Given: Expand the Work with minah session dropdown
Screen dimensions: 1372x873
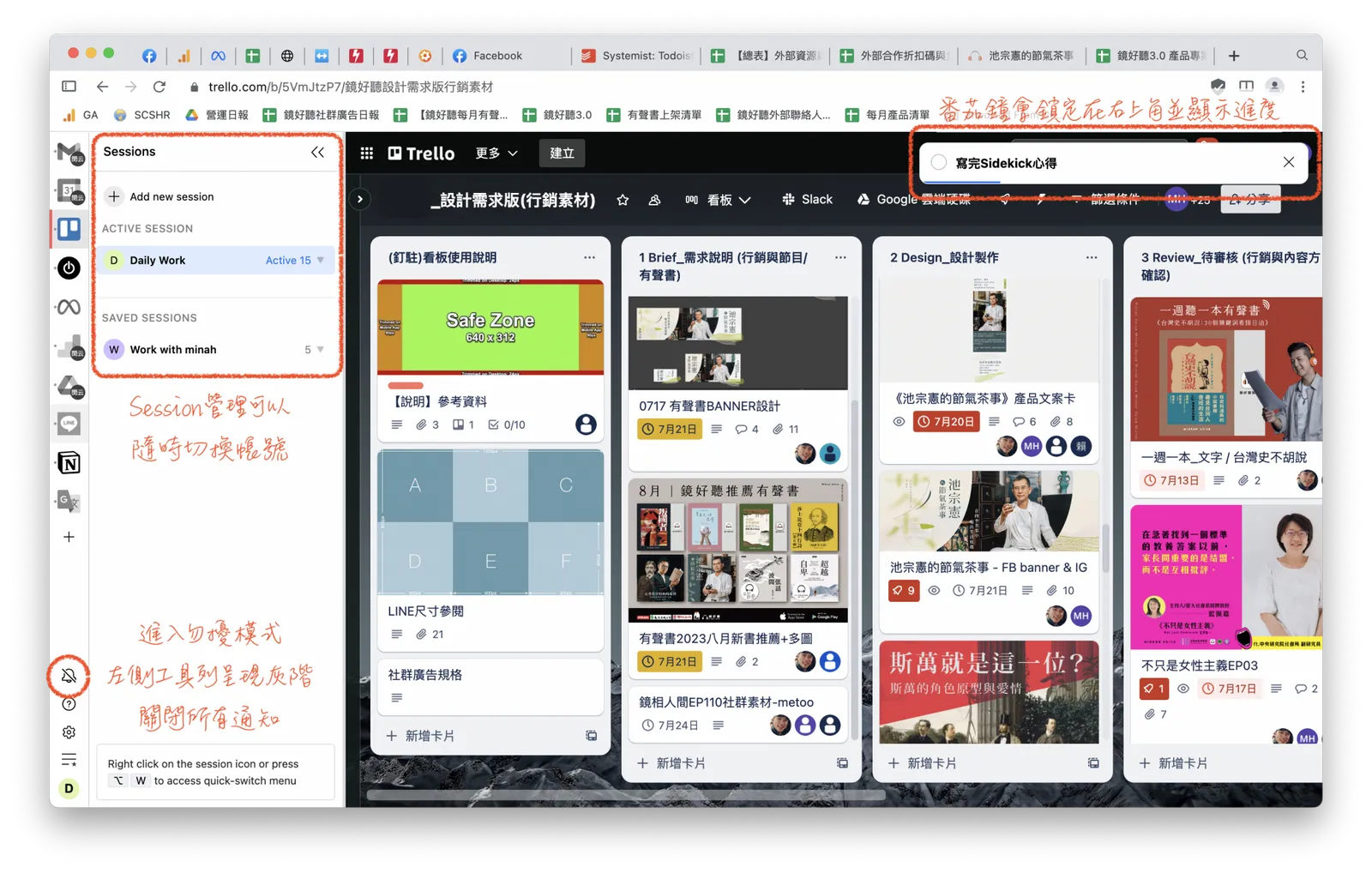Looking at the screenshot, I should pyautogui.click(x=321, y=349).
